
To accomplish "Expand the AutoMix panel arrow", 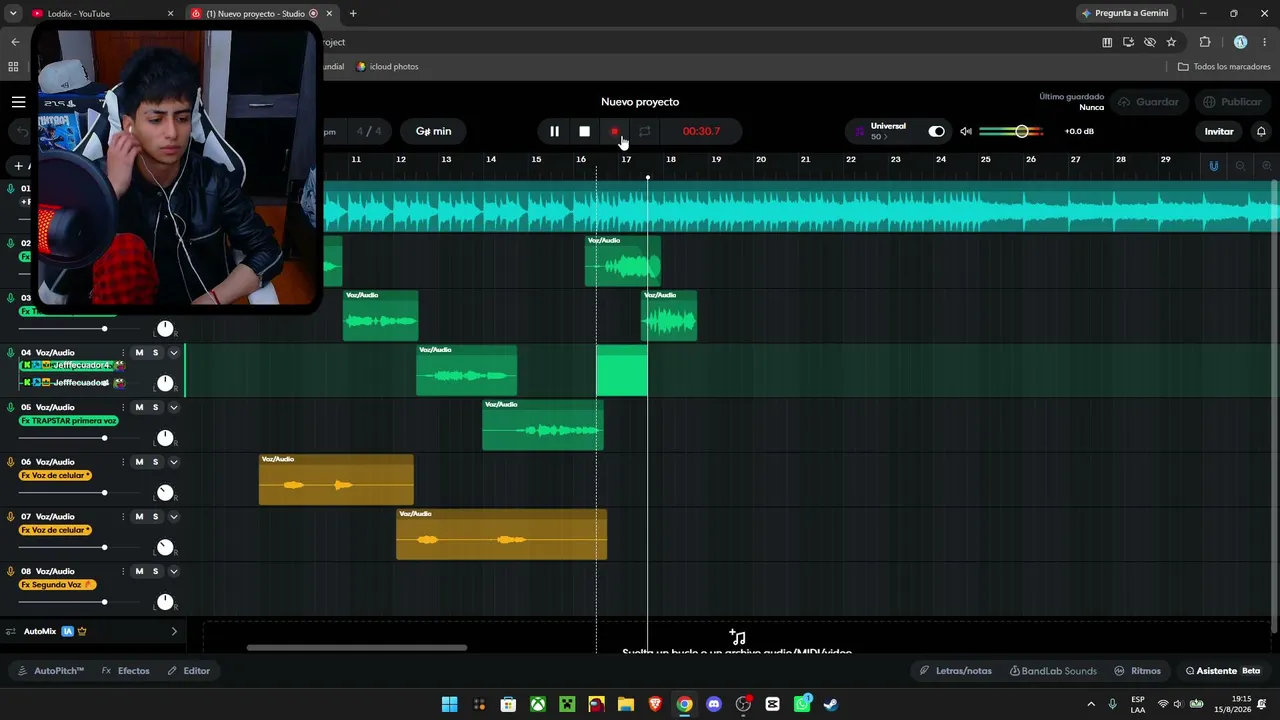I will click(174, 632).
